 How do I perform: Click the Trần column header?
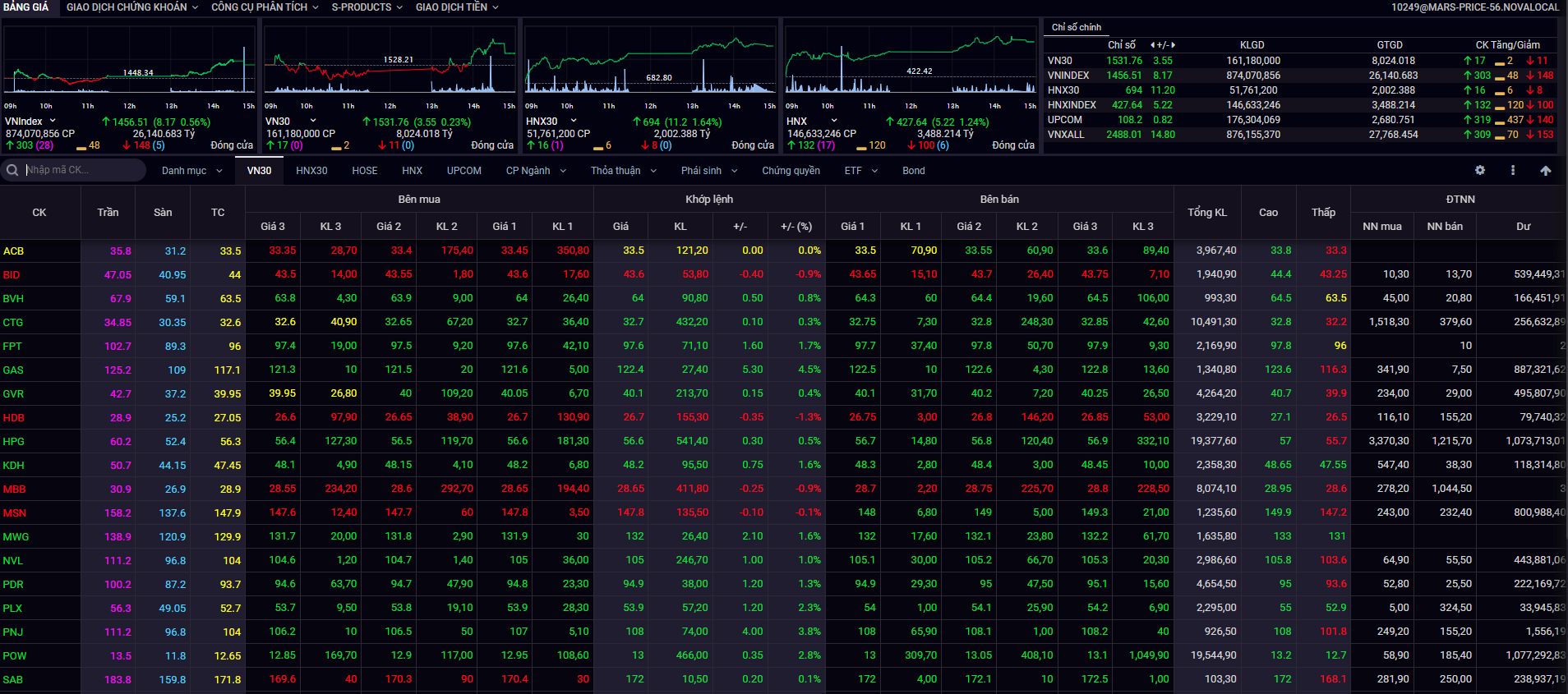(108, 213)
